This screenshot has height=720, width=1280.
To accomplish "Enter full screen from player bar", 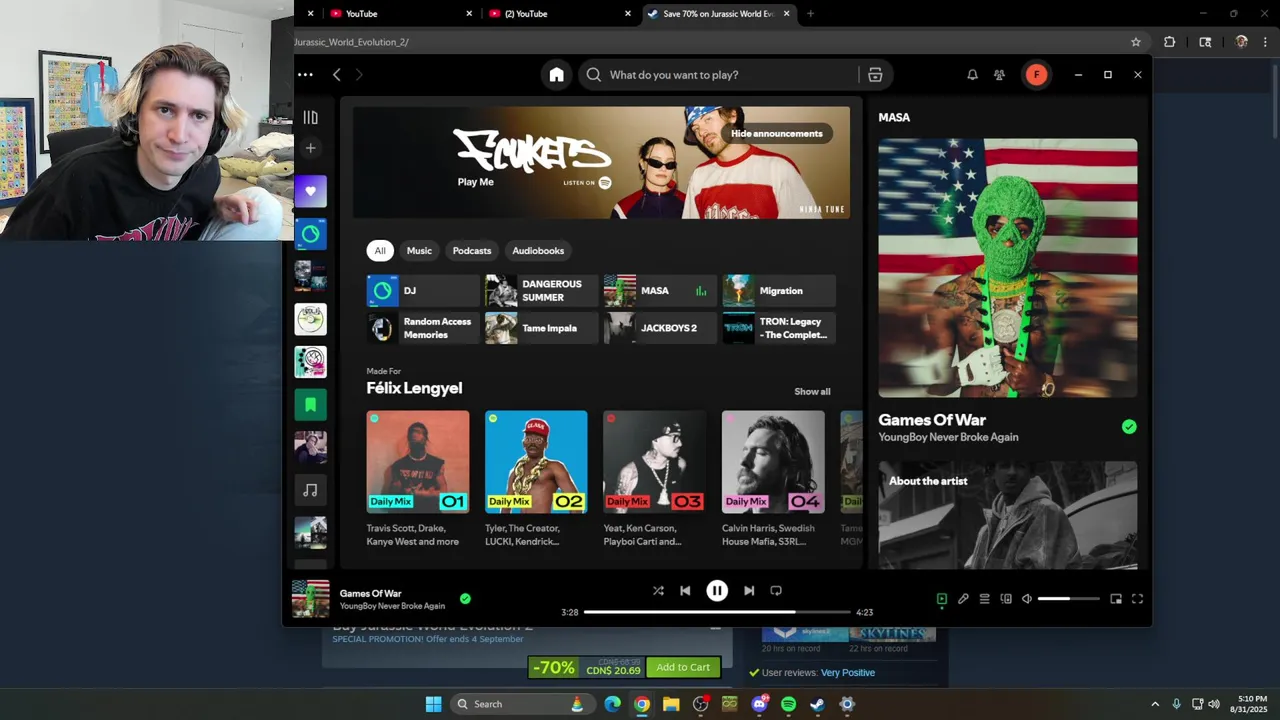I will click(x=1137, y=599).
